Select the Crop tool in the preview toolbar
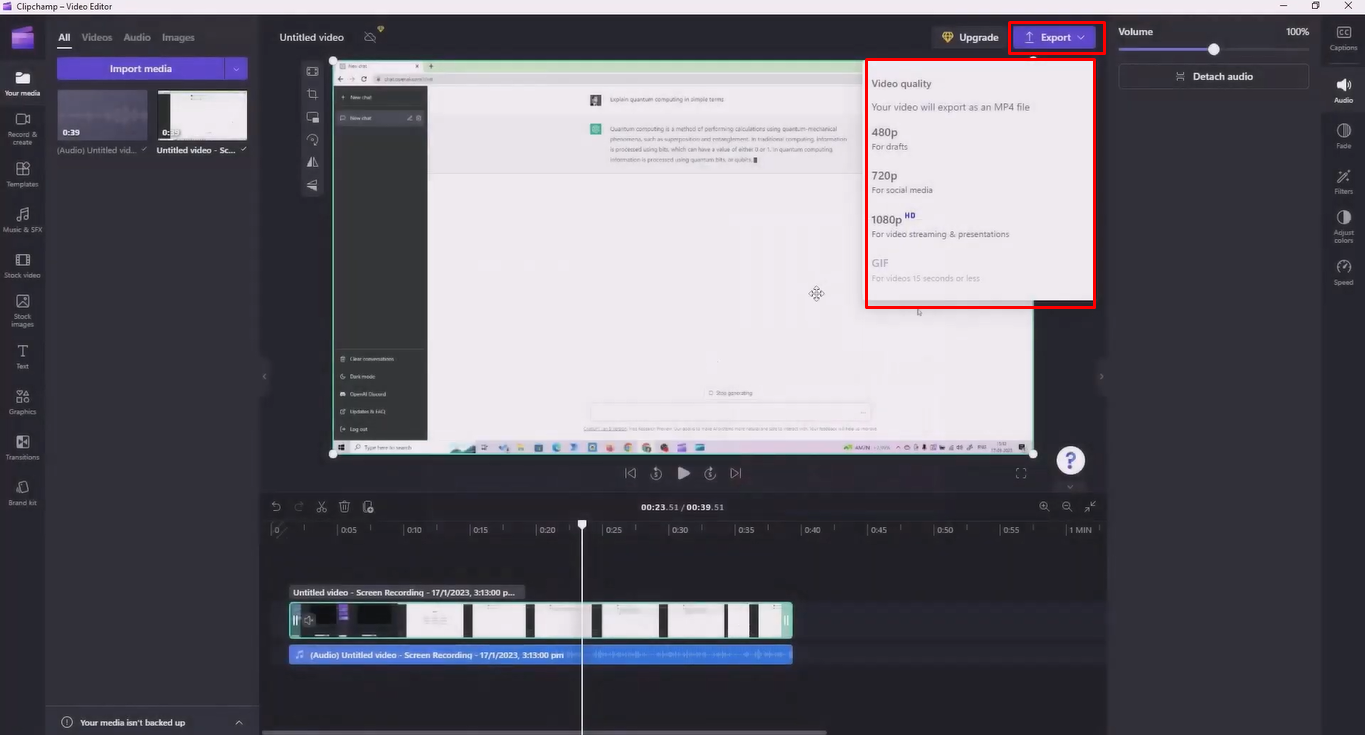Viewport: 1365px width, 735px height. tap(312, 93)
